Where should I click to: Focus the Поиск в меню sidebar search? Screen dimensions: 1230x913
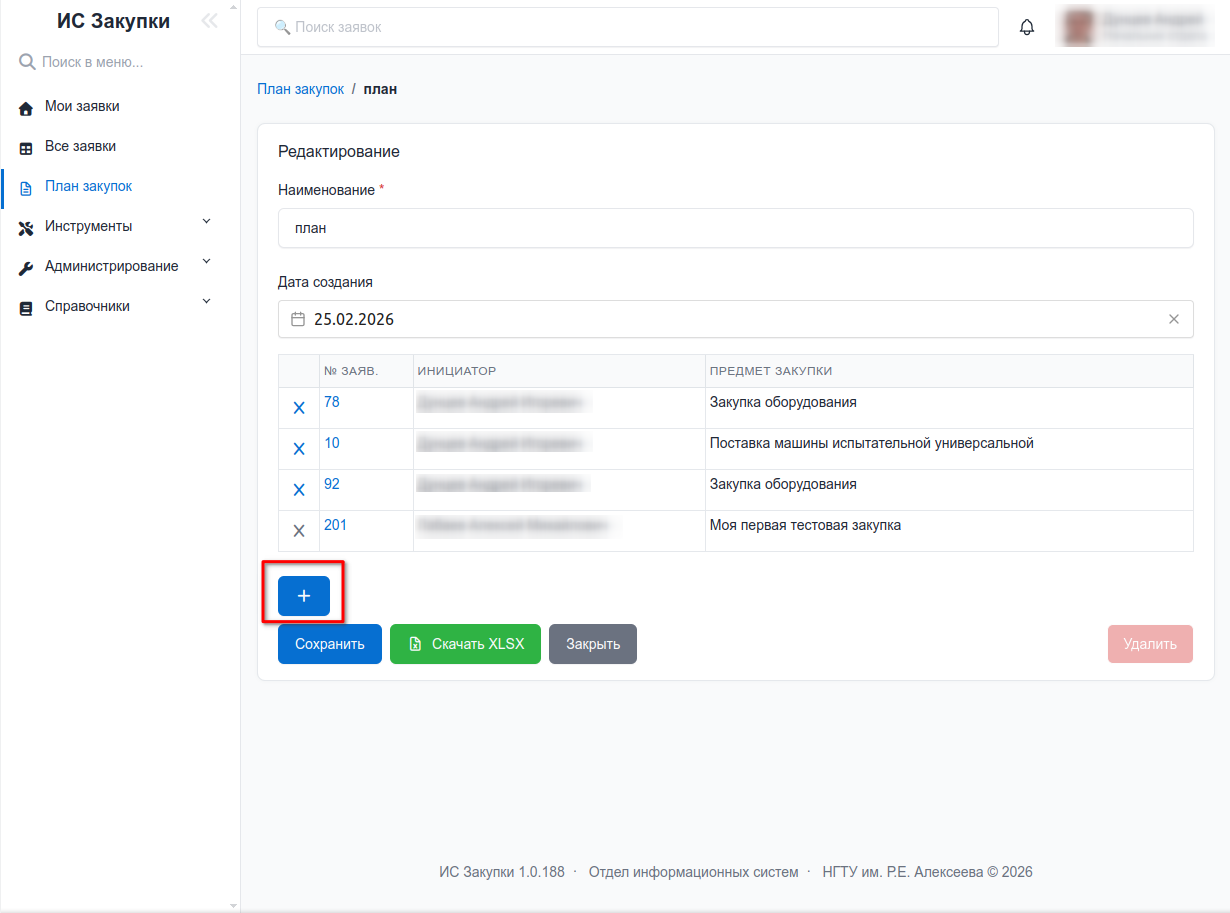pos(120,62)
